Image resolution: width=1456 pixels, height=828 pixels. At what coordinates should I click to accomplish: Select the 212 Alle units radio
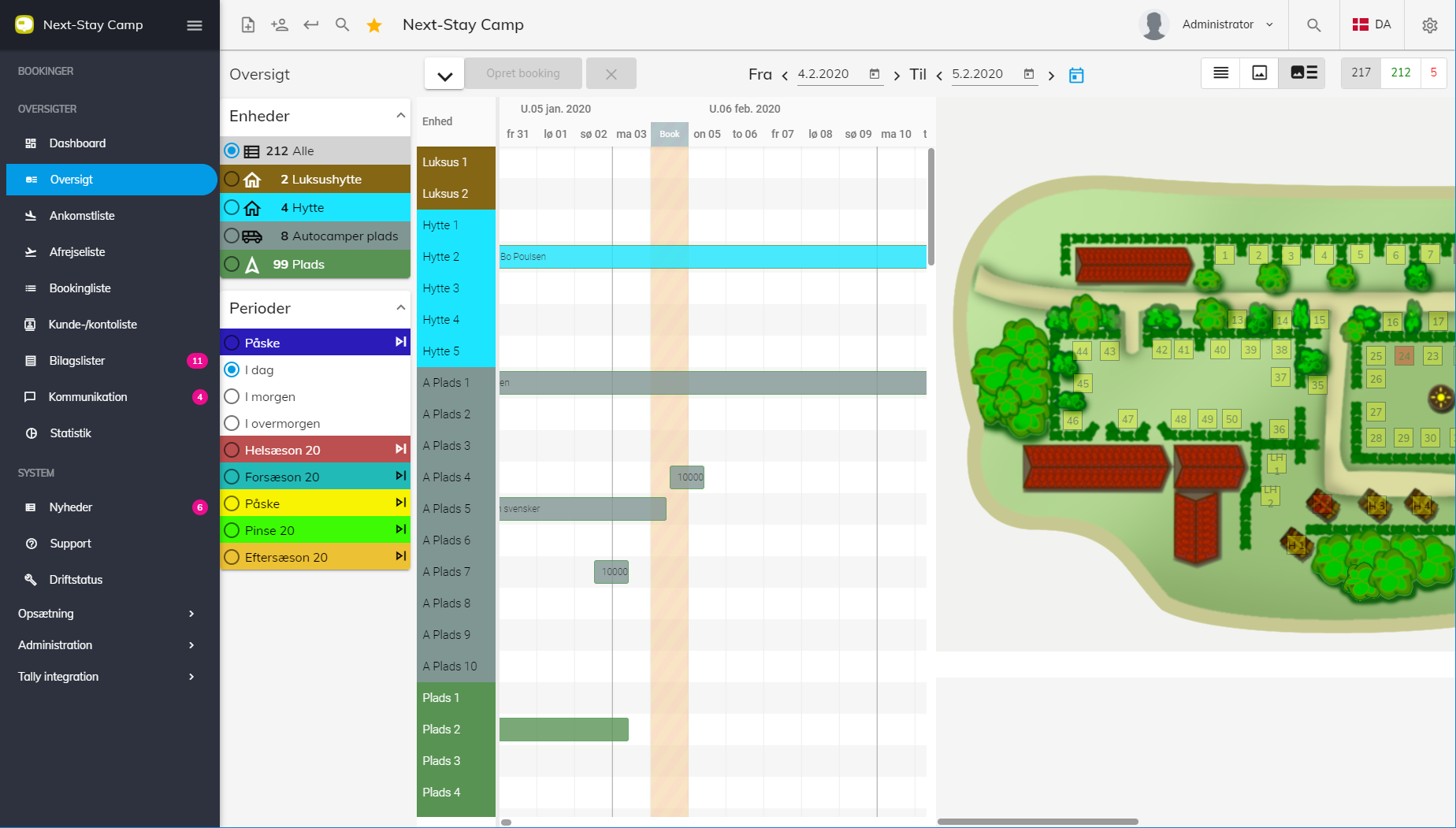coord(232,150)
